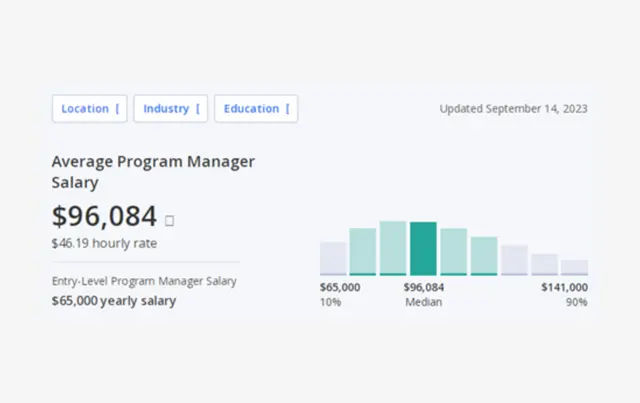Image resolution: width=640 pixels, height=403 pixels.
Task: Click the third histogram bar from left
Action: tap(393, 248)
